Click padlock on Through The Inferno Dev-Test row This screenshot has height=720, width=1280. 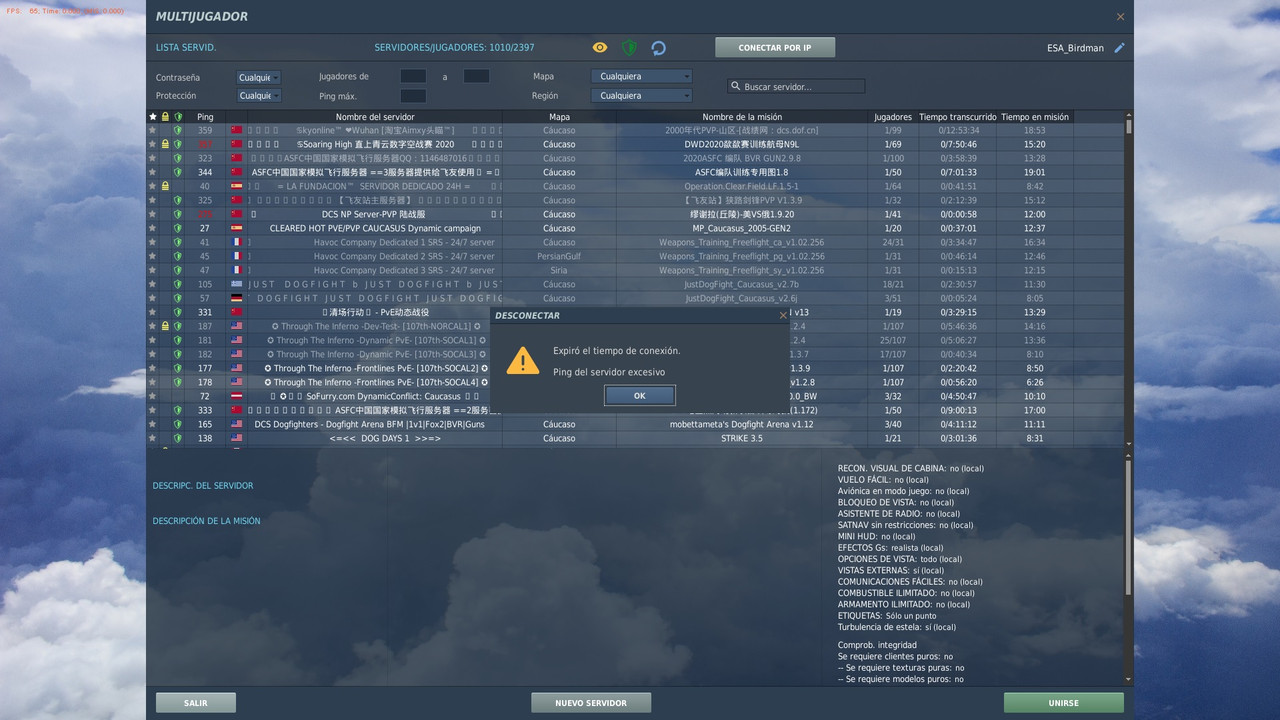[x=165, y=326]
